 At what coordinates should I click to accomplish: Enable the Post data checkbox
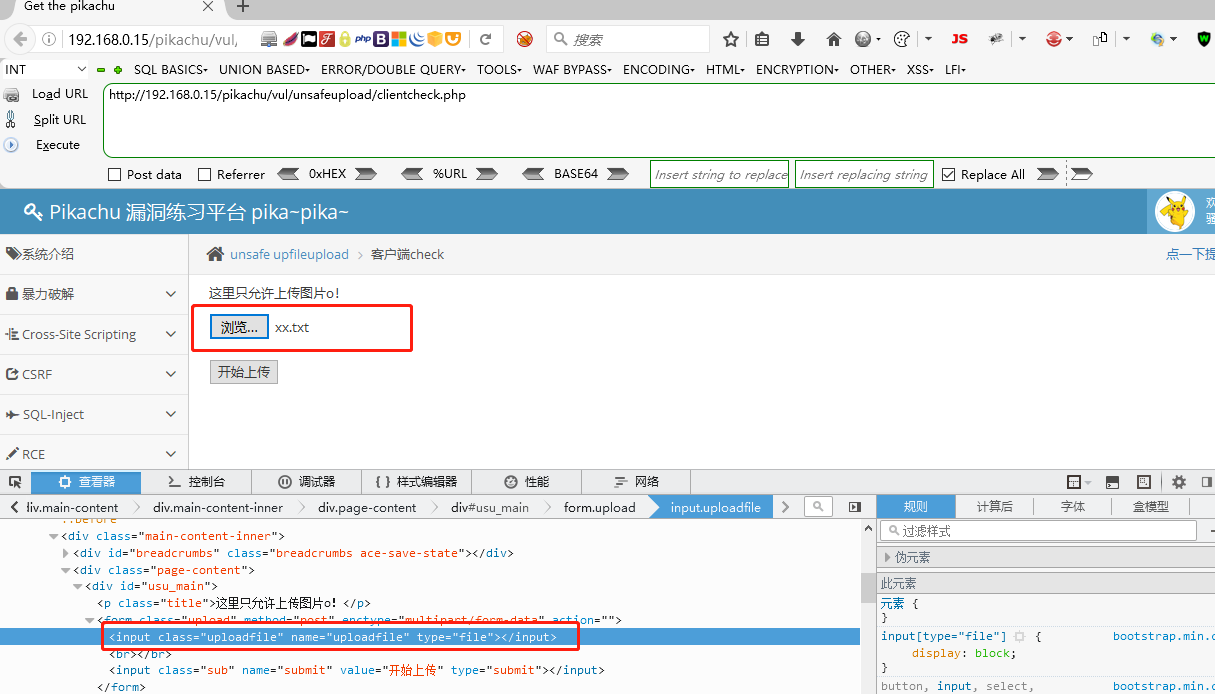(x=114, y=175)
